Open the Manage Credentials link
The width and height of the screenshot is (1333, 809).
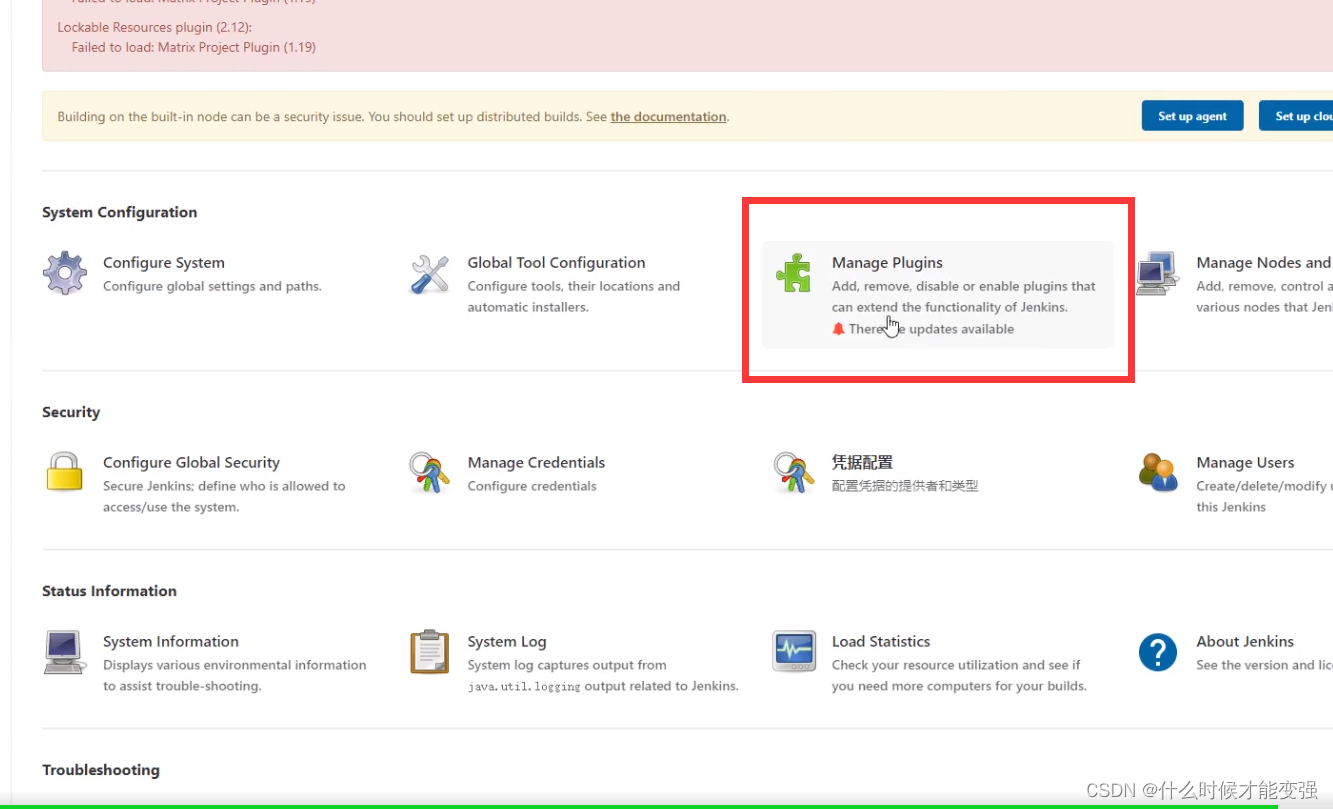536,463
